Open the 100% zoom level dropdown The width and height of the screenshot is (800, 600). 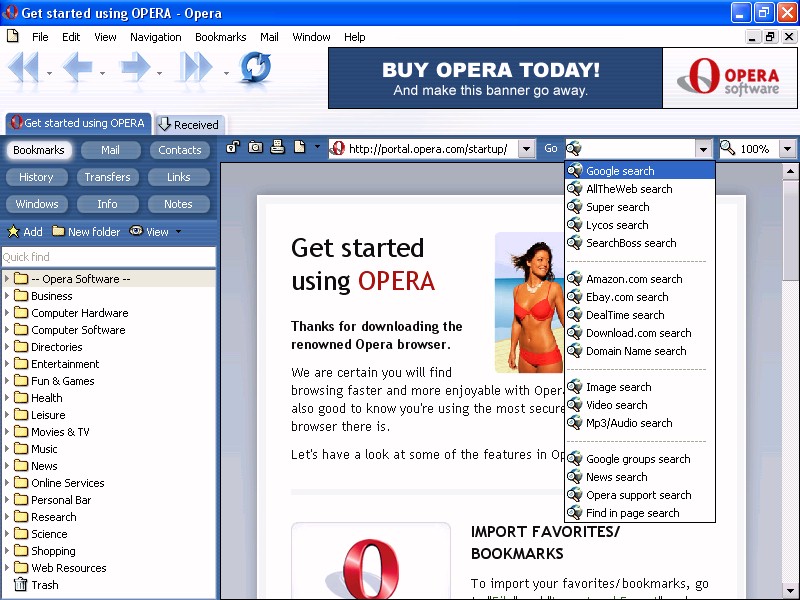coord(787,149)
